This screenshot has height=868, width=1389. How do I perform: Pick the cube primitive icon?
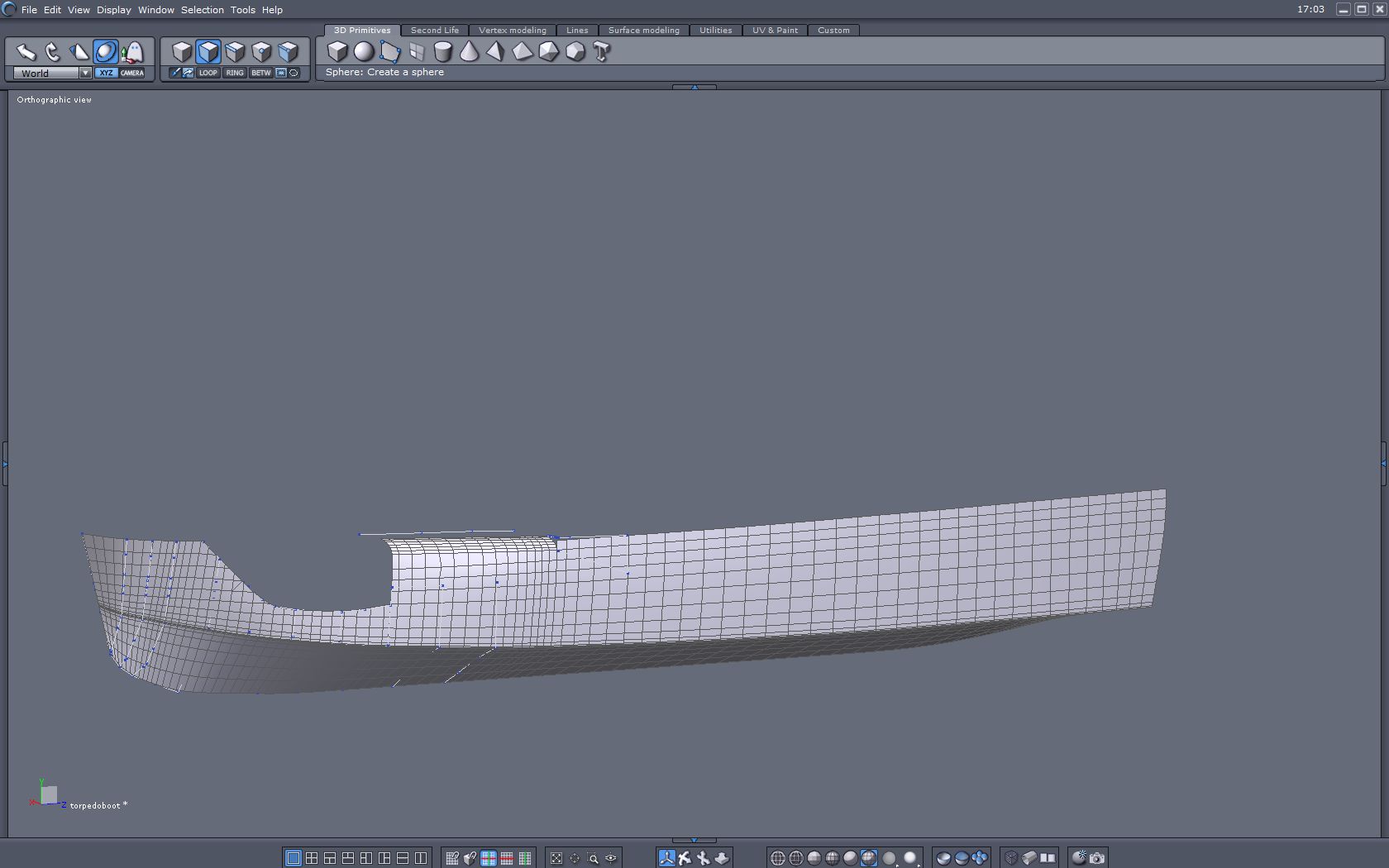pyautogui.click(x=337, y=51)
